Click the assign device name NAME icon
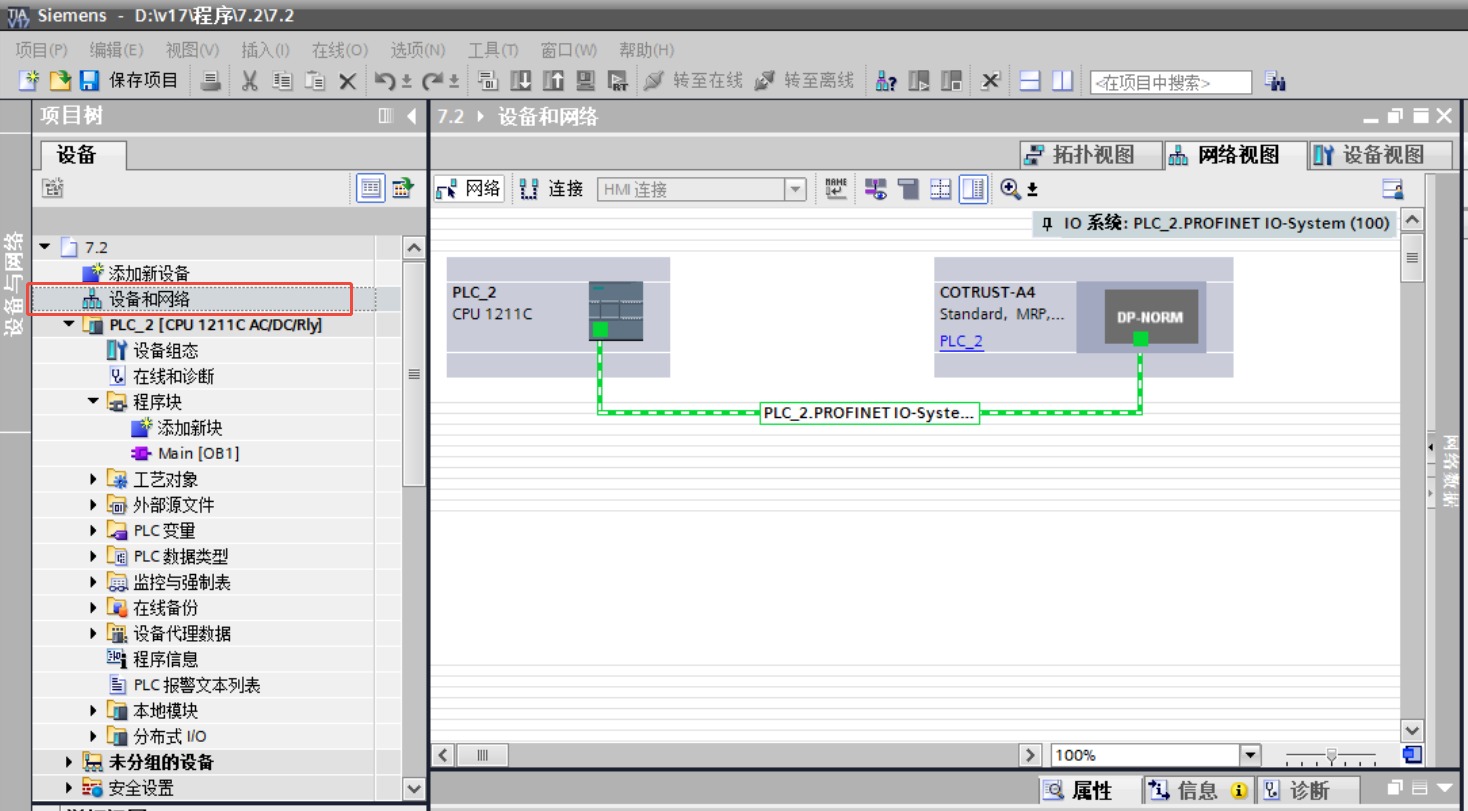 [836, 188]
